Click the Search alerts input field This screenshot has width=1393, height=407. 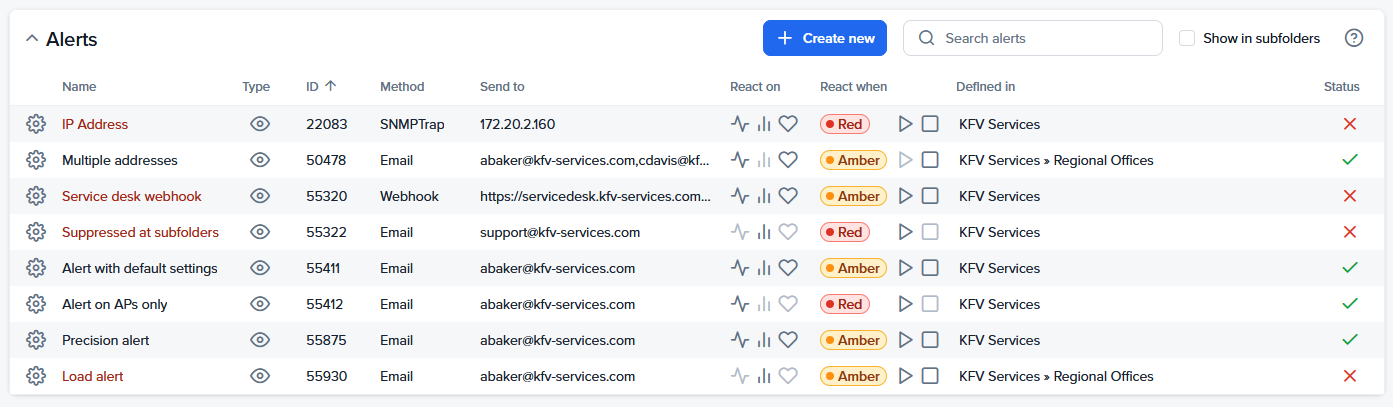tap(1033, 38)
